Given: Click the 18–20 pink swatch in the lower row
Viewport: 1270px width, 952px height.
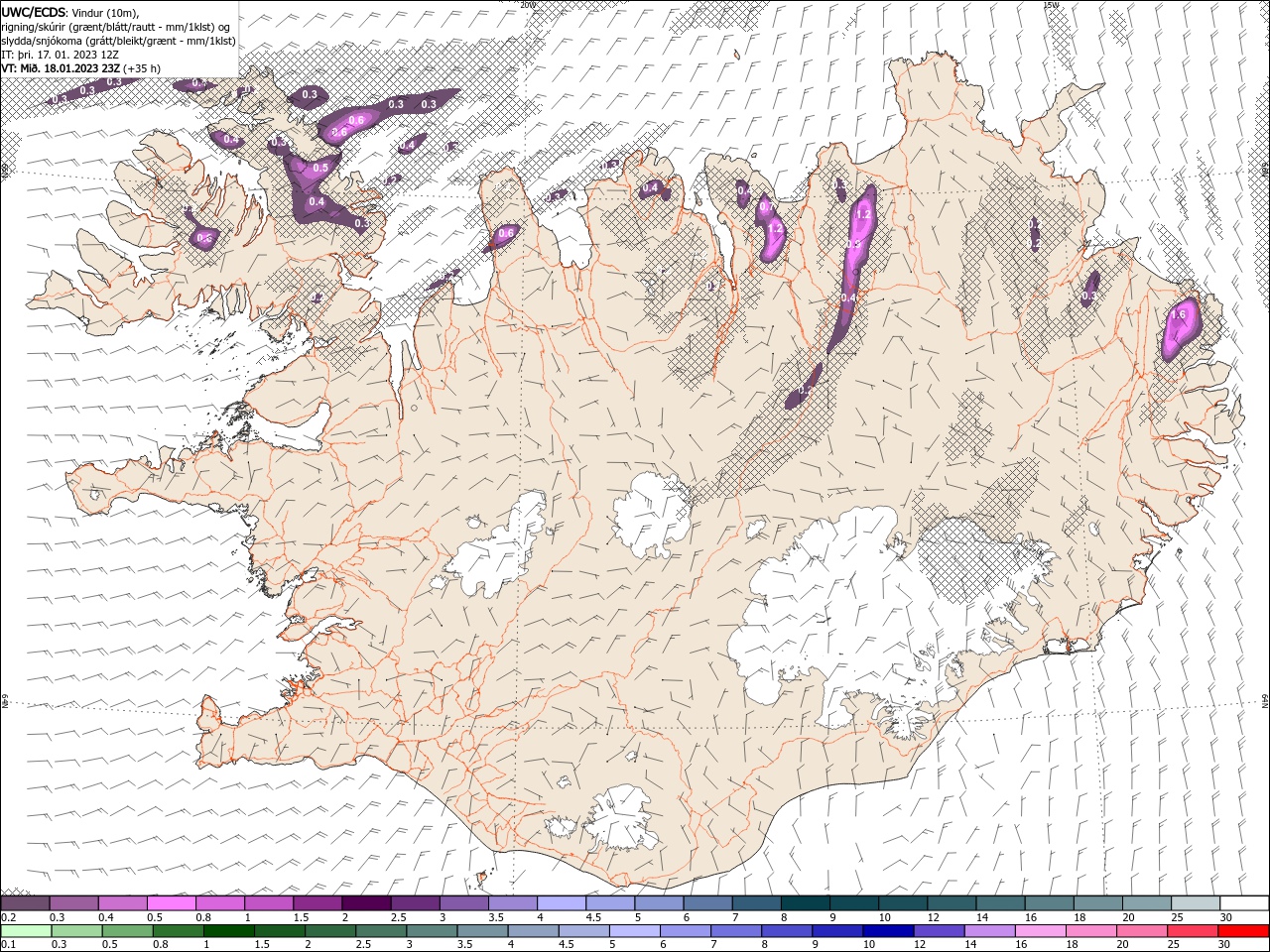Looking at the screenshot, I should tap(1092, 931).
